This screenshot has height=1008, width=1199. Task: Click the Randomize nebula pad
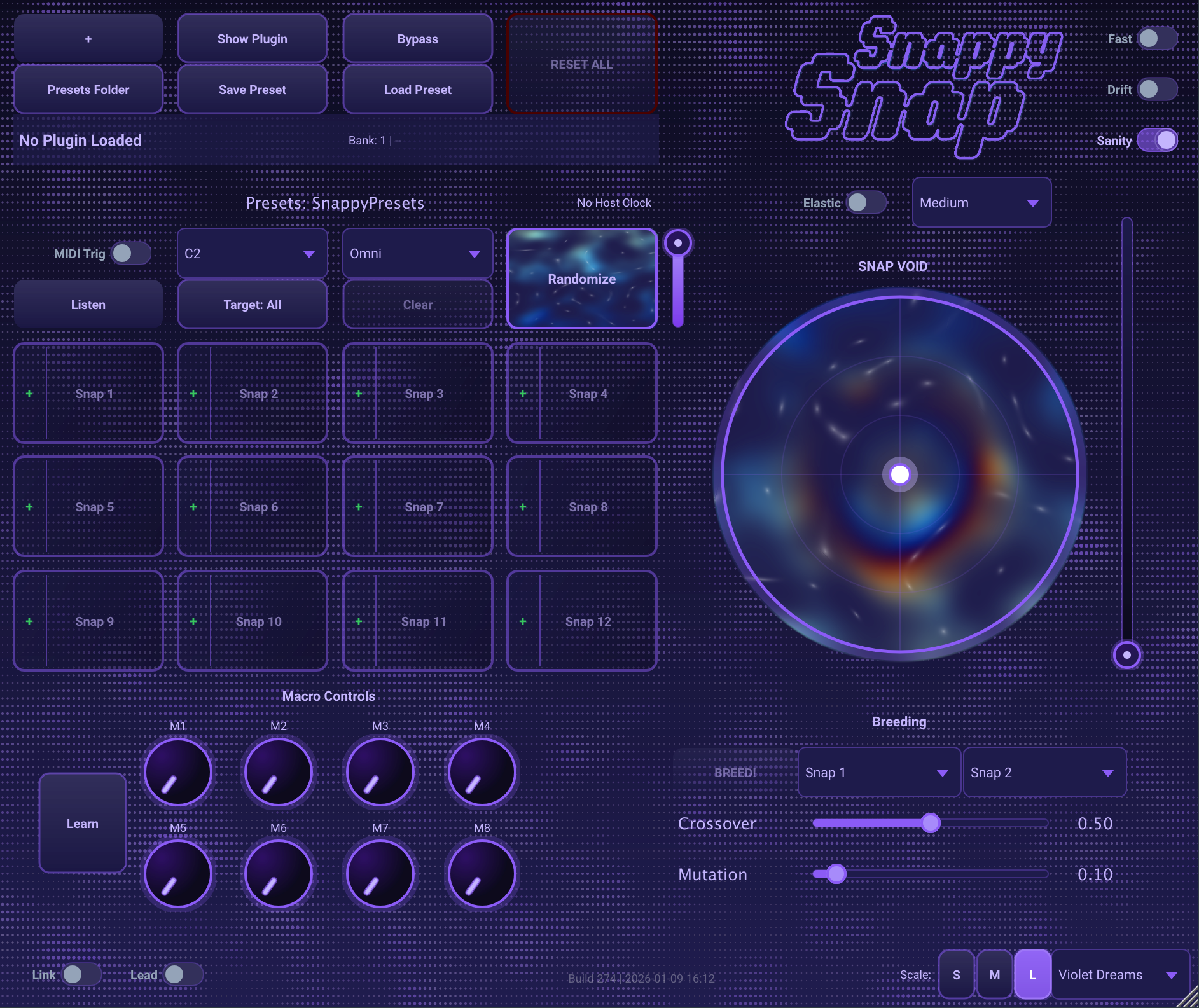[x=581, y=279]
